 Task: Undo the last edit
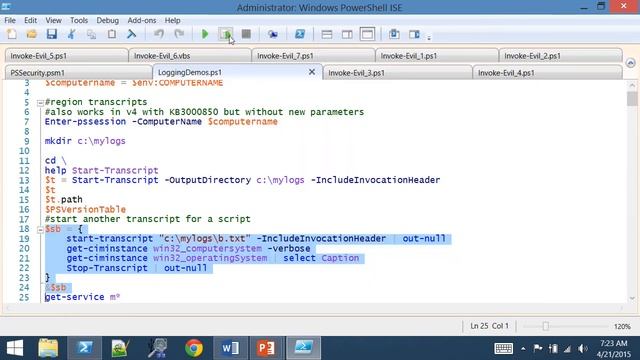159,34
